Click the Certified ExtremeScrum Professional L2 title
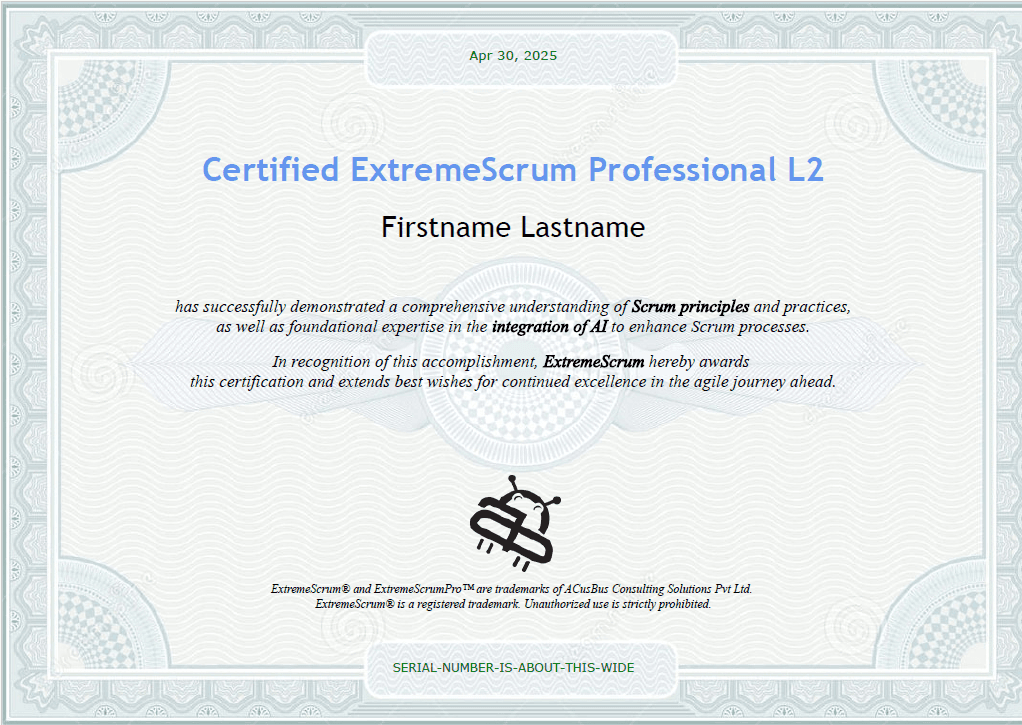This screenshot has width=1022, height=725. click(x=511, y=169)
